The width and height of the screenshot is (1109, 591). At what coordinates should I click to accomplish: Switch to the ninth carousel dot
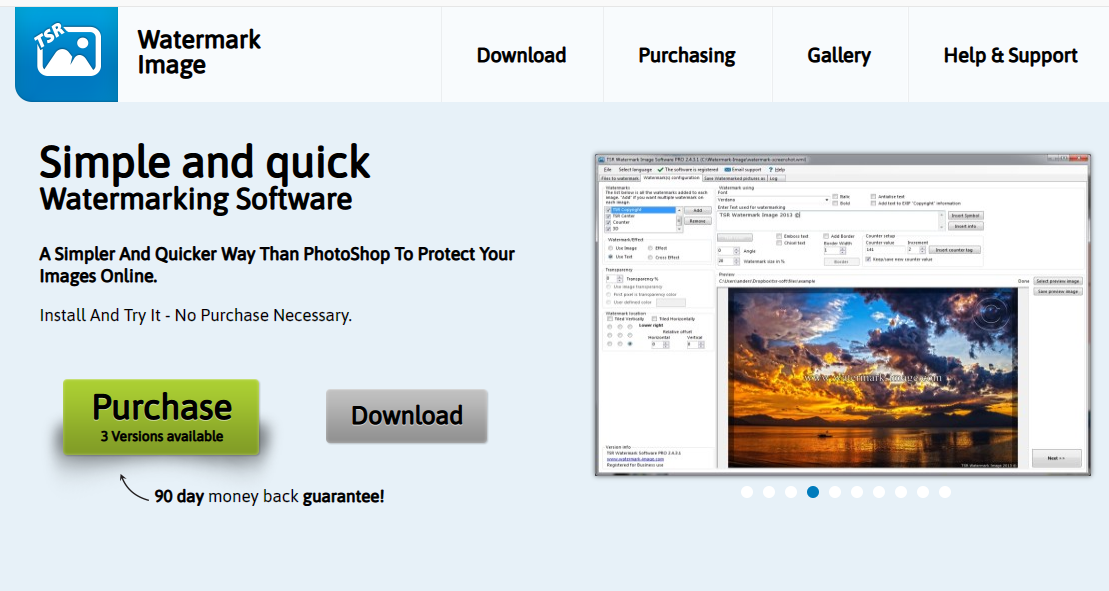(x=922, y=492)
